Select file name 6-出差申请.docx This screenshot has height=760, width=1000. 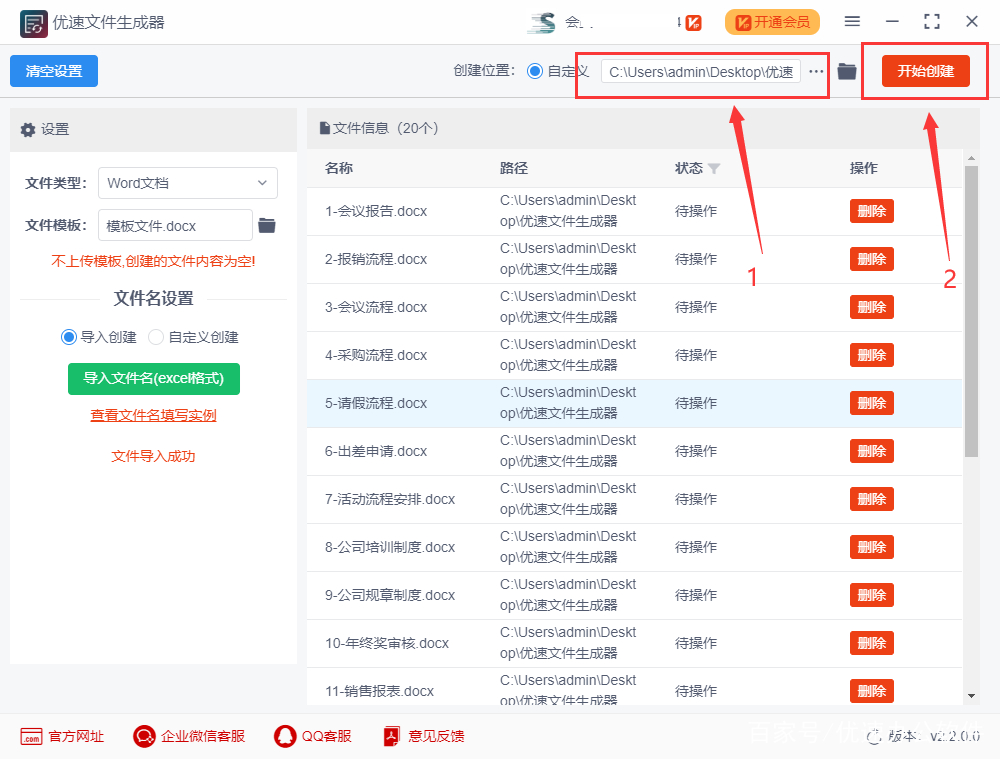[x=376, y=451]
